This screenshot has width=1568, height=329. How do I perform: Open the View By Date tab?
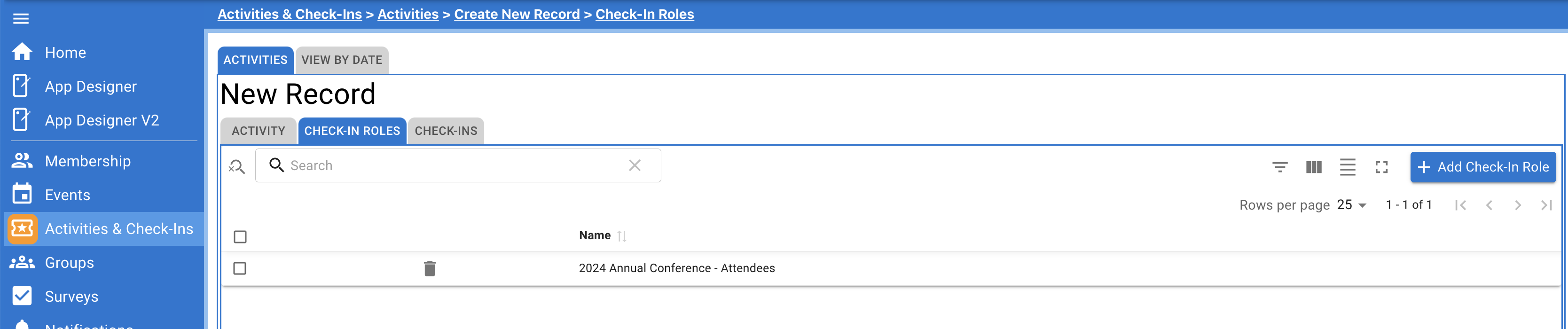342,60
